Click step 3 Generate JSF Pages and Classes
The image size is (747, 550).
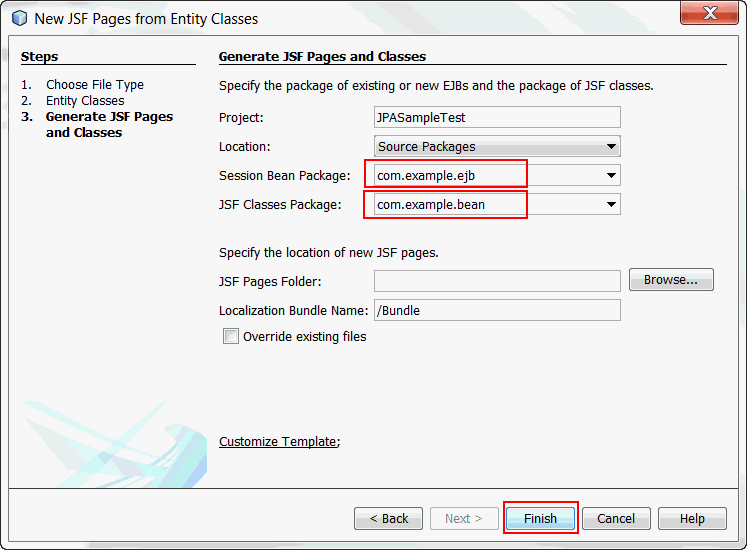109,124
